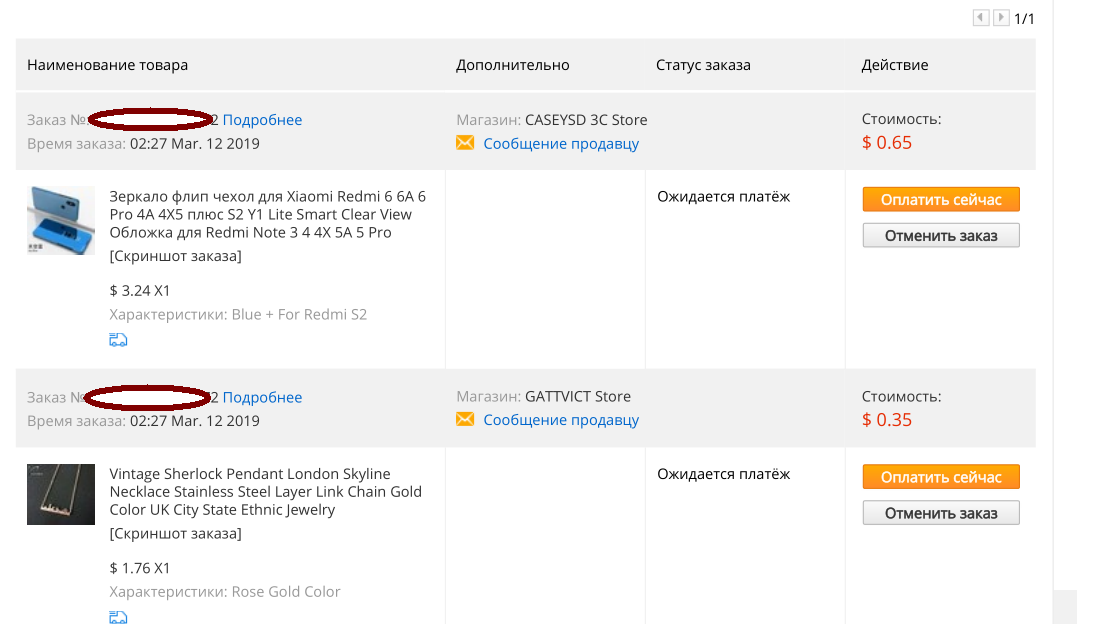Pay now for the $0.35 order

941,477
